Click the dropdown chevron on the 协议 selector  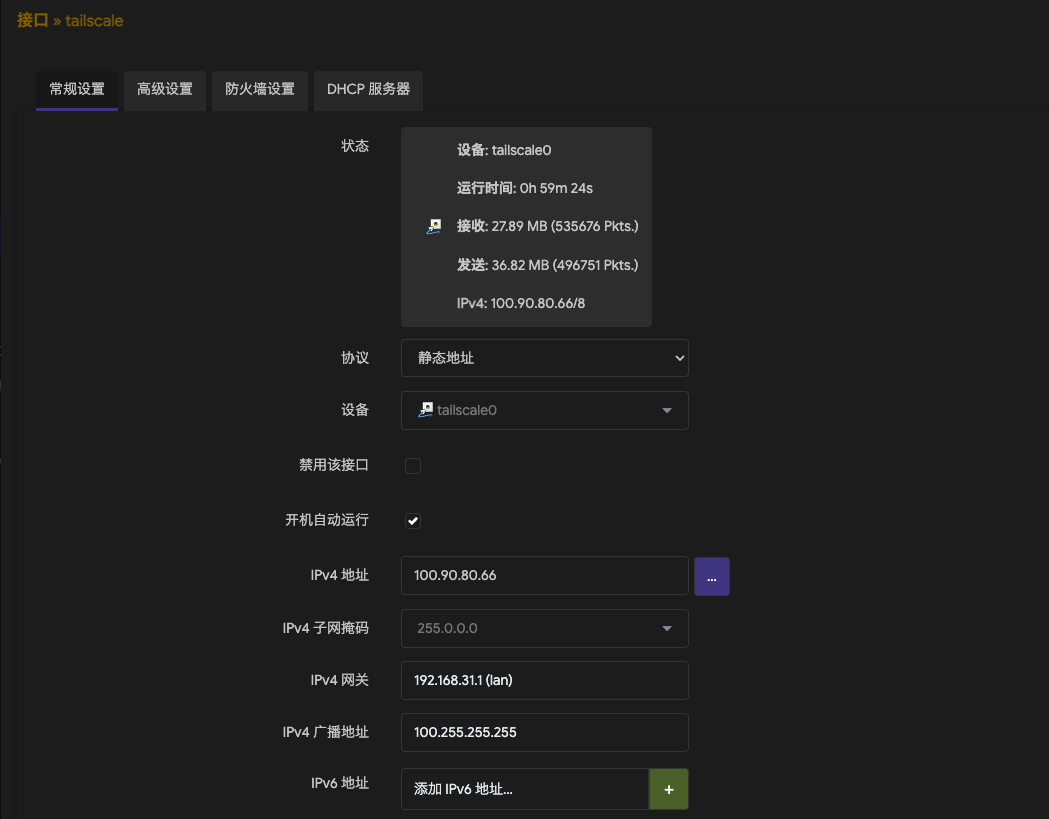[679, 358]
